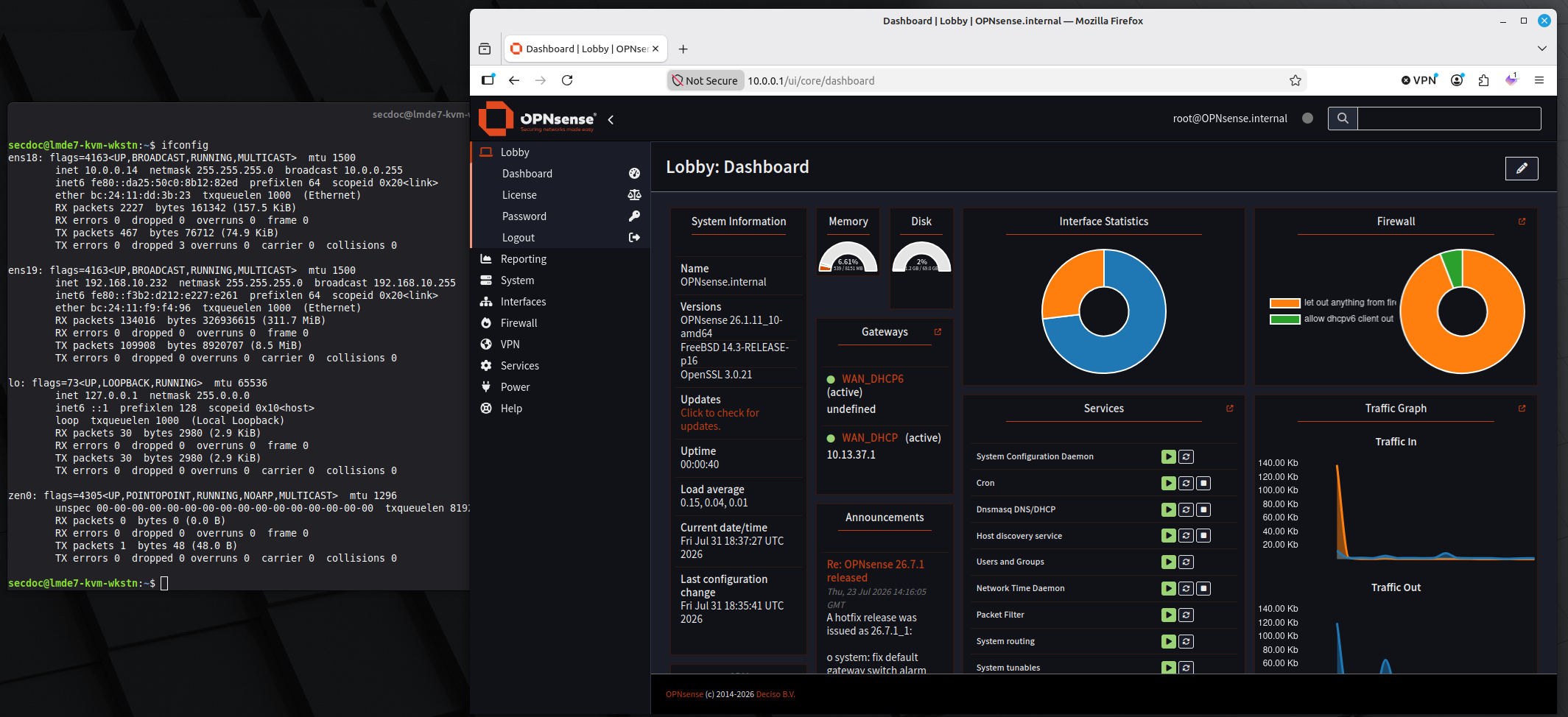Click the Disk usage gauge
Screen dimensions: 1568x717
click(x=921, y=258)
